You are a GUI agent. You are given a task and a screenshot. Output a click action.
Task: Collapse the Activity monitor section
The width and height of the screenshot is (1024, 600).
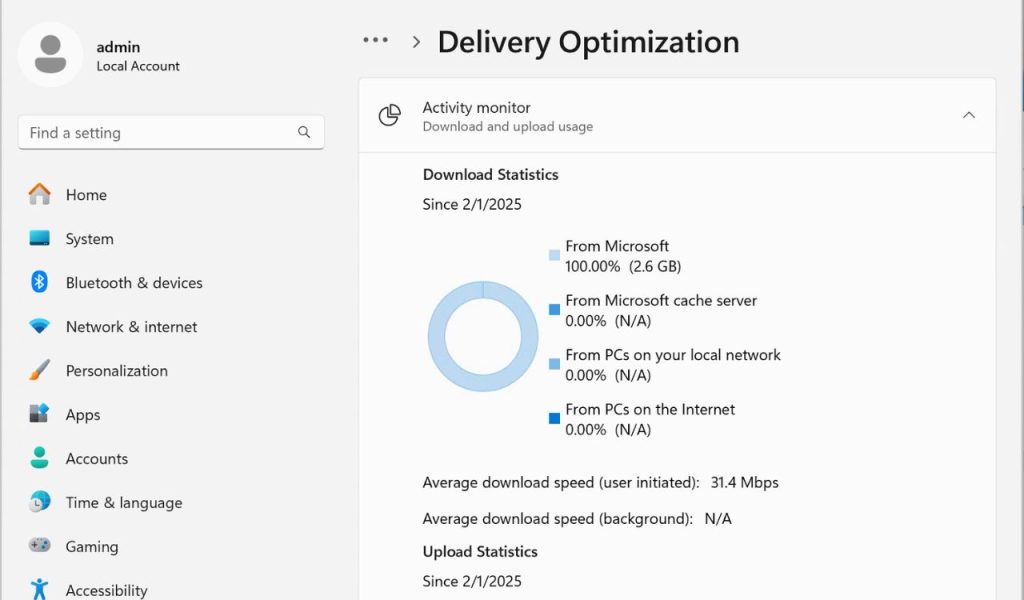(968, 115)
